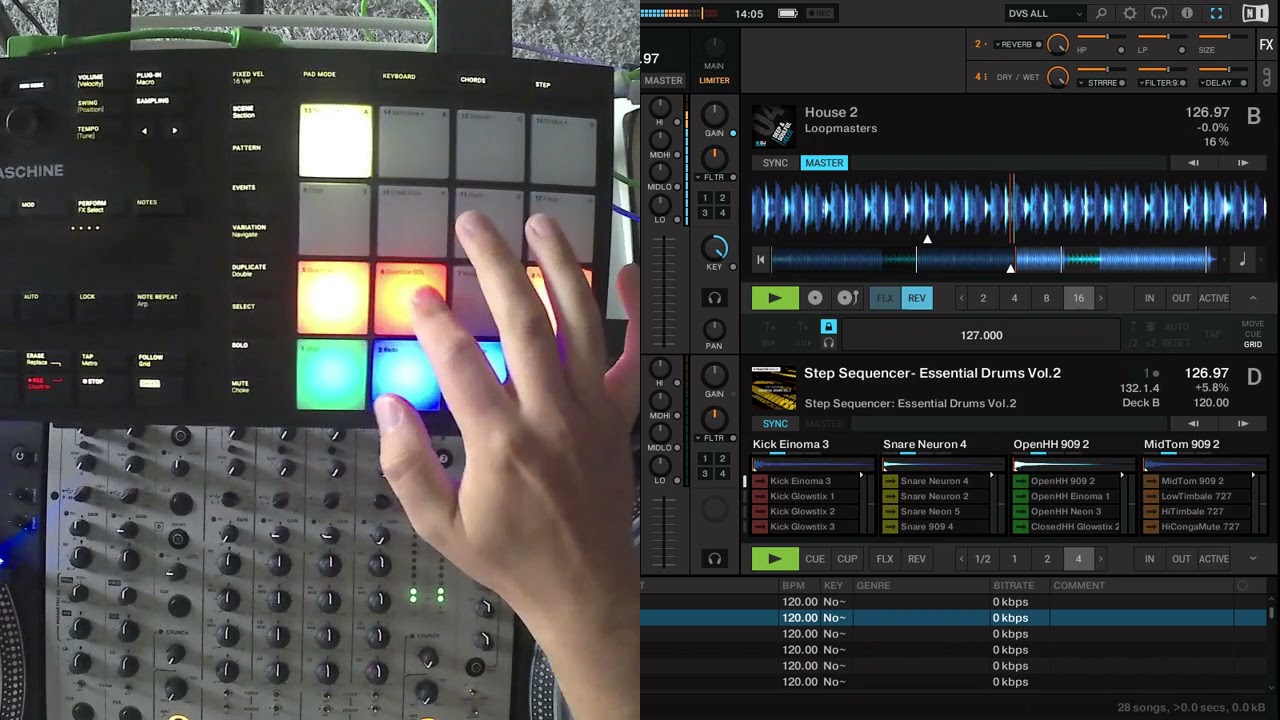The width and height of the screenshot is (1280, 720).
Task: Click the NI logo in Traktor header
Action: pyautogui.click(x=1254, y=14)
